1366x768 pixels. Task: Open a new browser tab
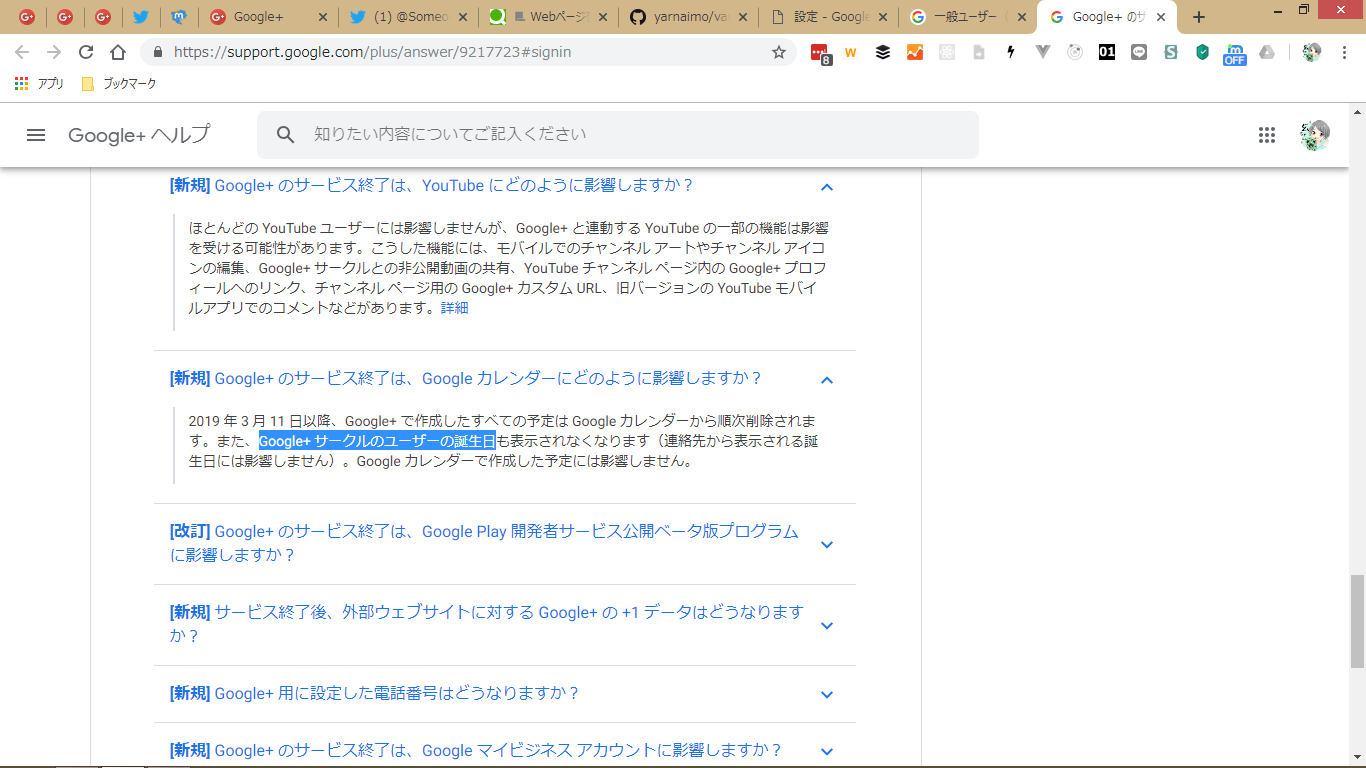tap(1199, 17)
